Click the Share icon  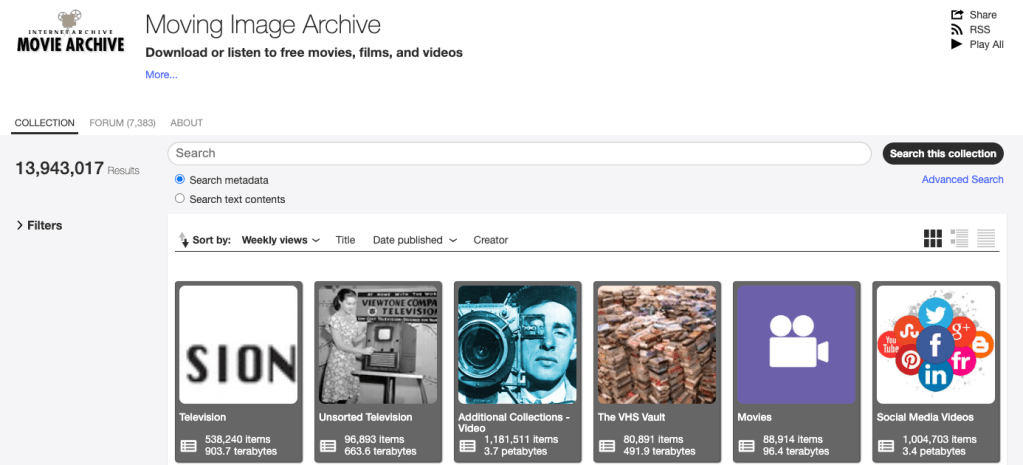957,15
